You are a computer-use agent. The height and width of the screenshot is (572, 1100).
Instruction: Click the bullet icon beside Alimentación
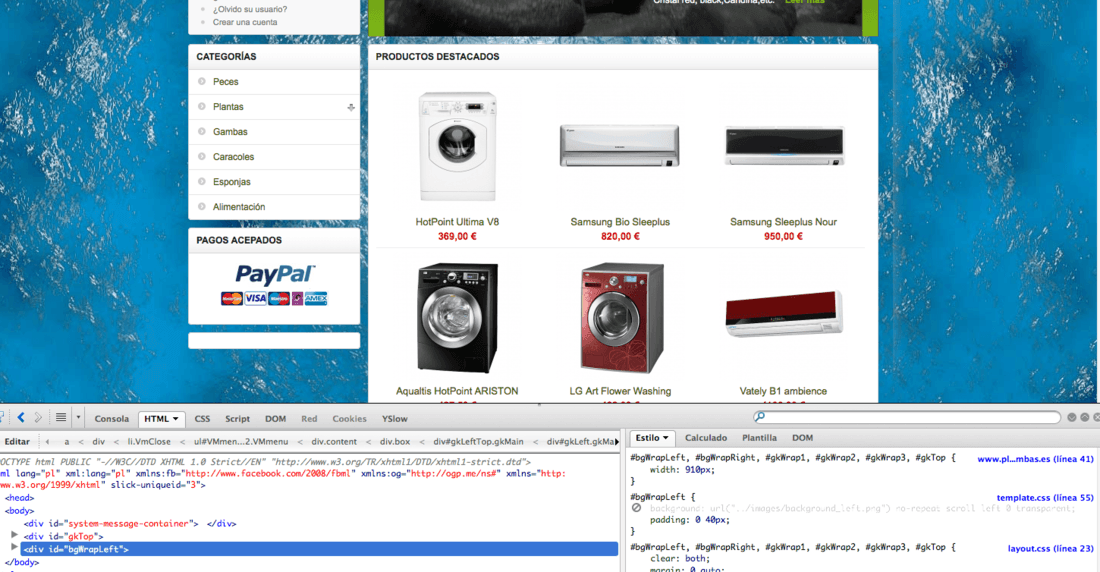coord(202,206)
